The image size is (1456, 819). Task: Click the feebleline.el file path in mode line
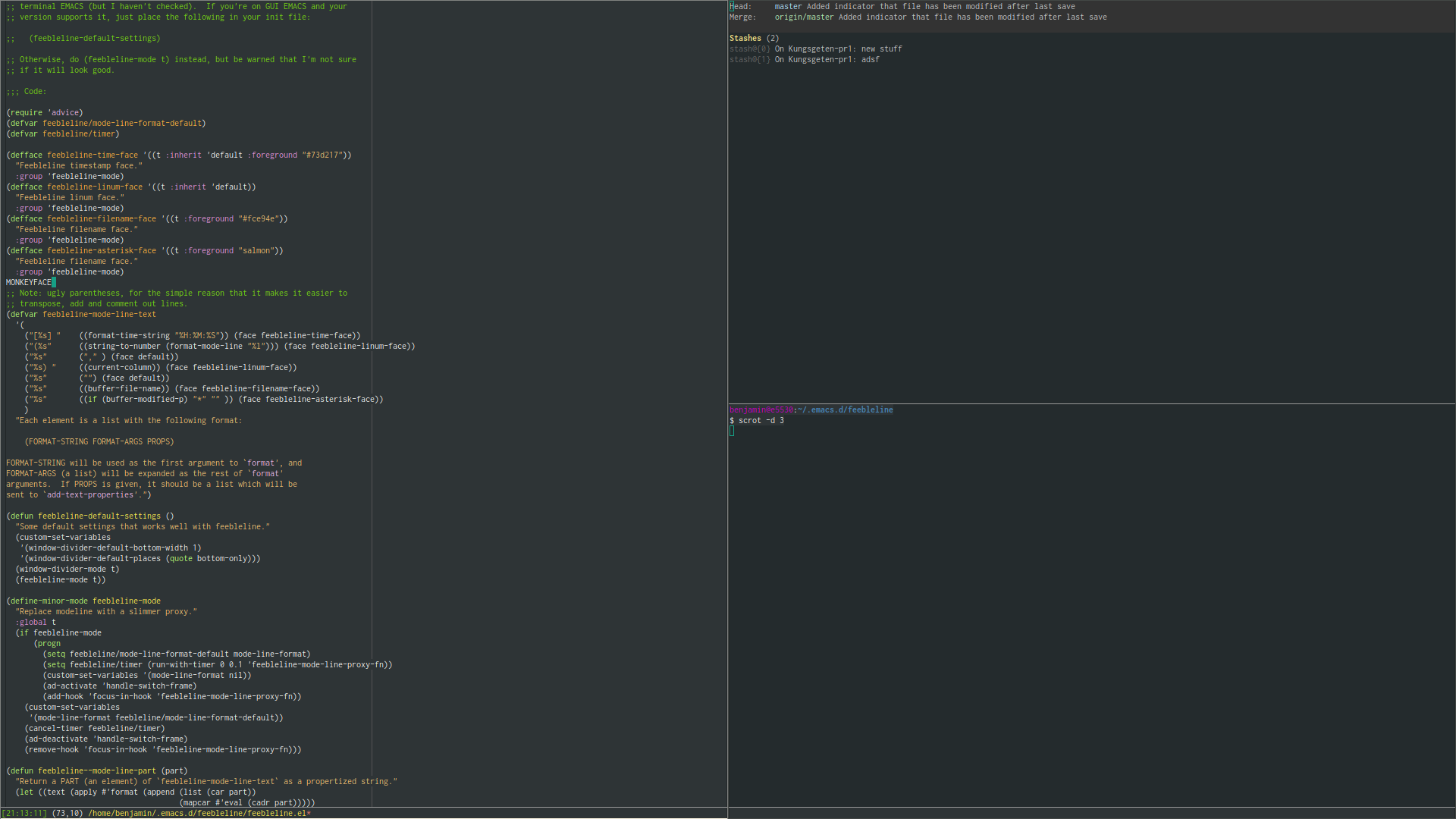click(x=197, y=813)
